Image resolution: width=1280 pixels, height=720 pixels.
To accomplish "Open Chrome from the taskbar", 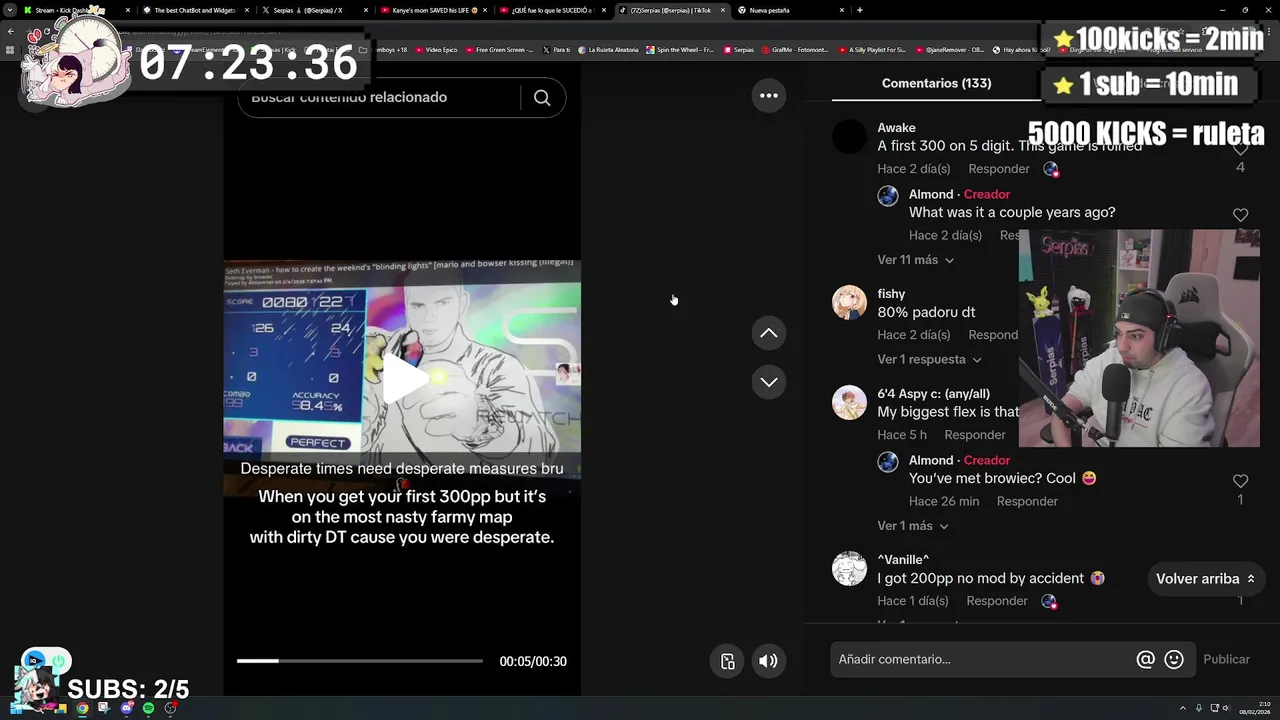I will 82,708.
